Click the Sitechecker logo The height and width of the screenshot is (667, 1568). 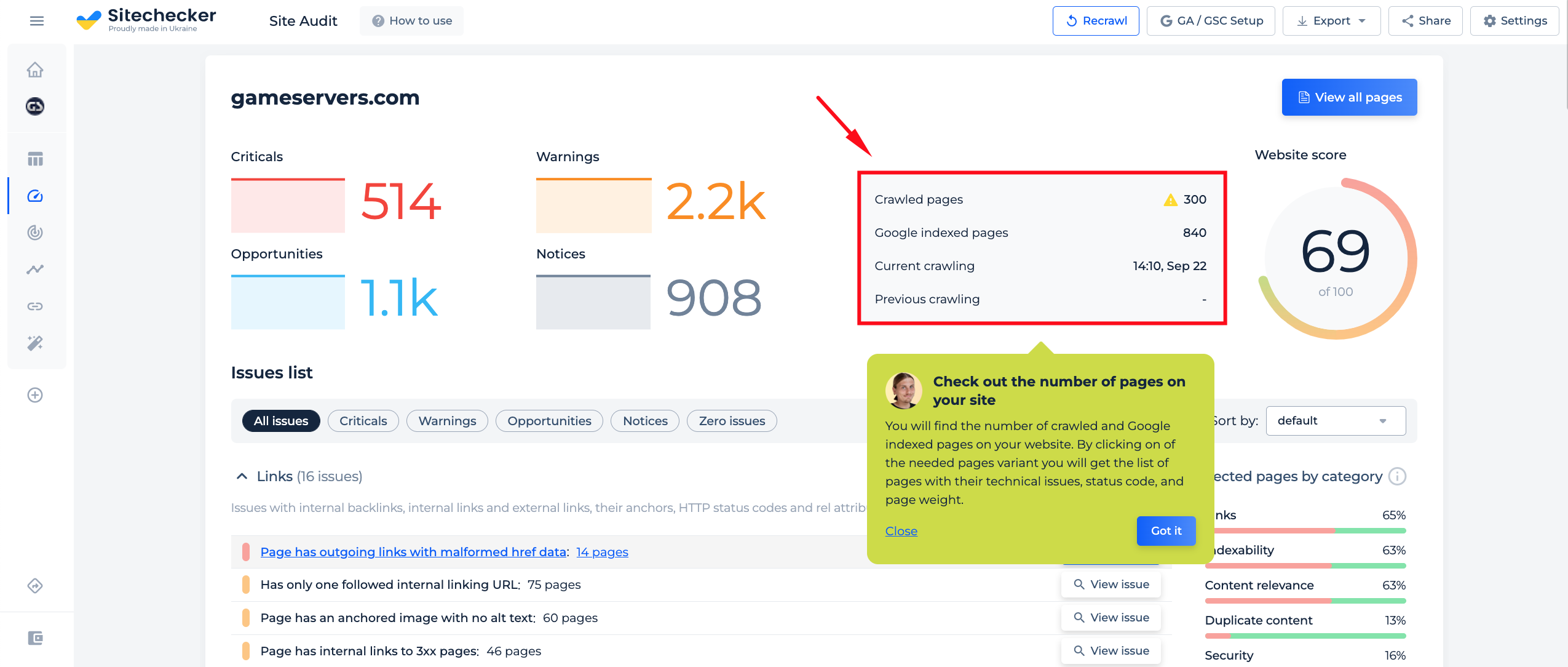146,20
